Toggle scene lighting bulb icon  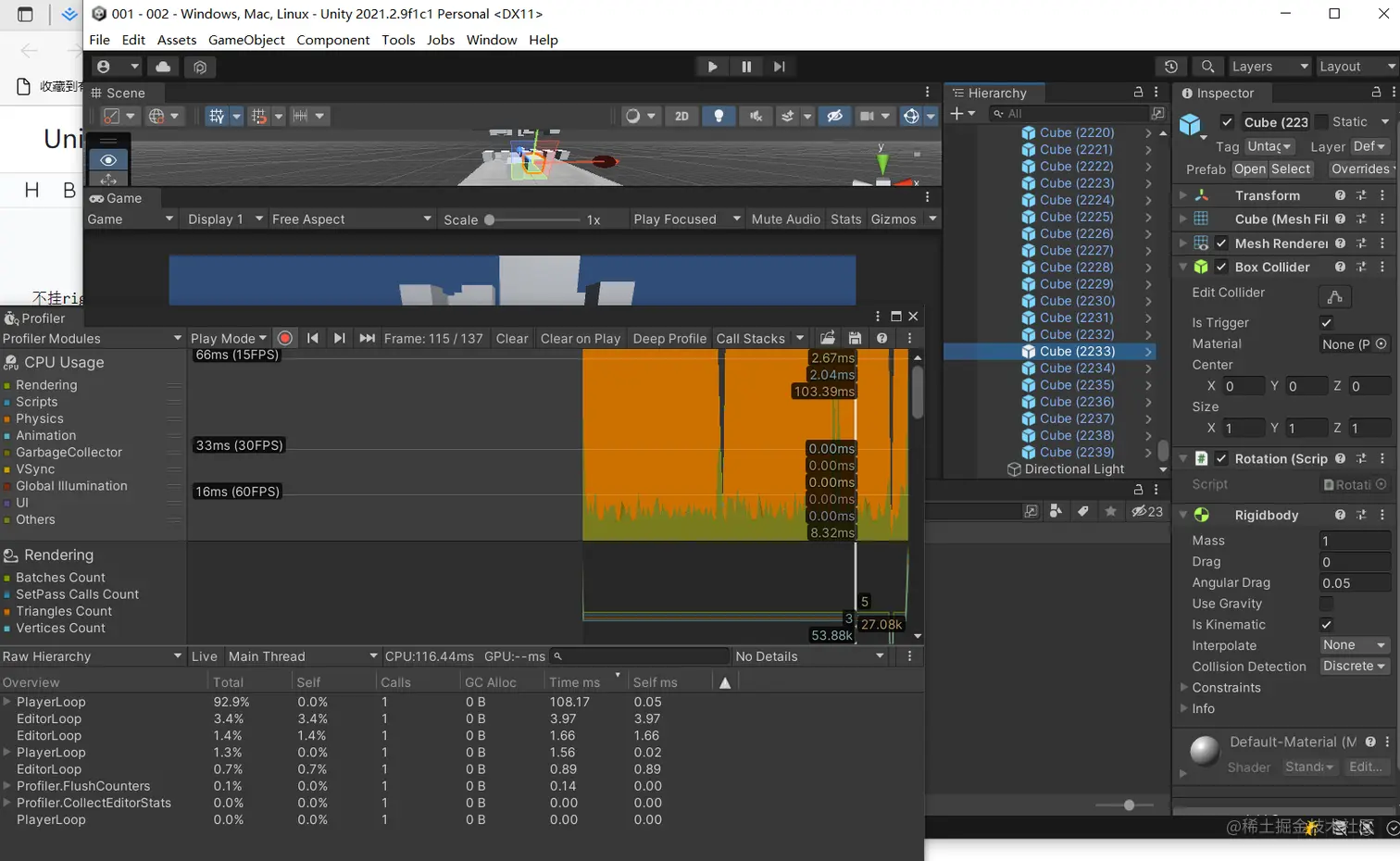click(x=719, y=117)
